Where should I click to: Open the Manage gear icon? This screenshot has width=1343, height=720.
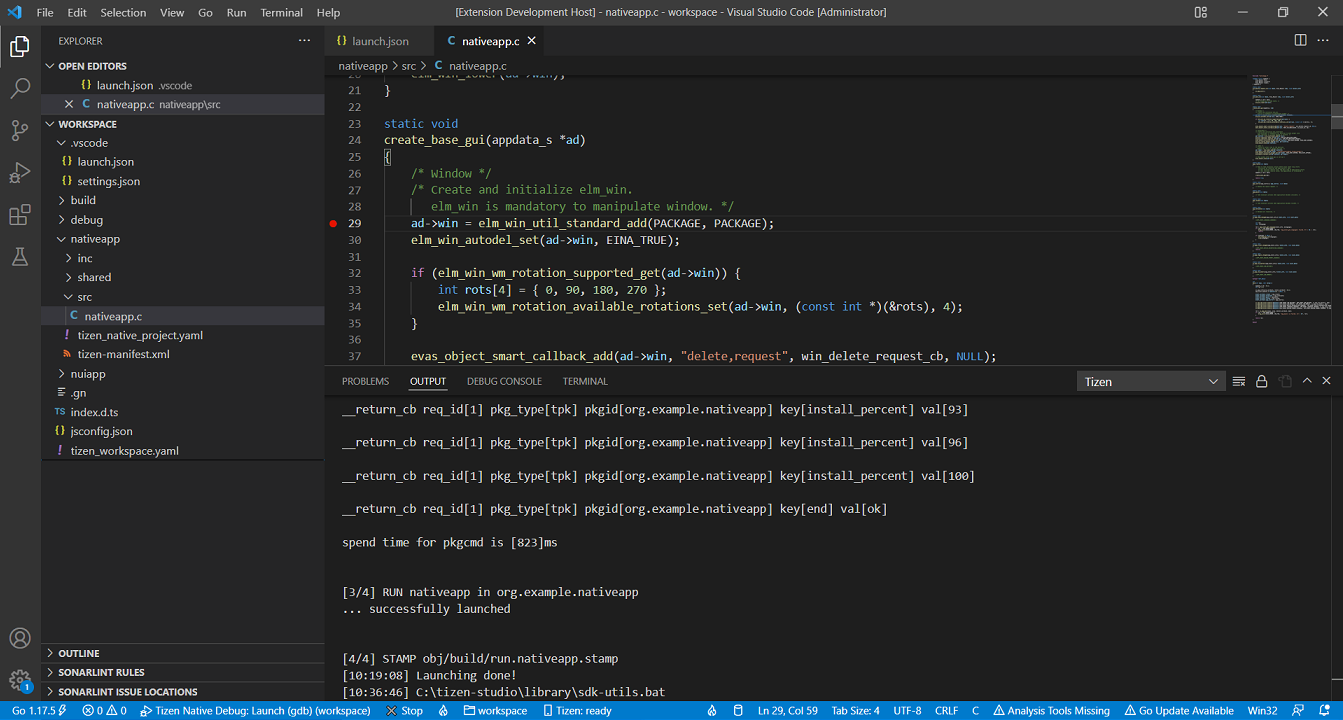(x=20, y=680)
